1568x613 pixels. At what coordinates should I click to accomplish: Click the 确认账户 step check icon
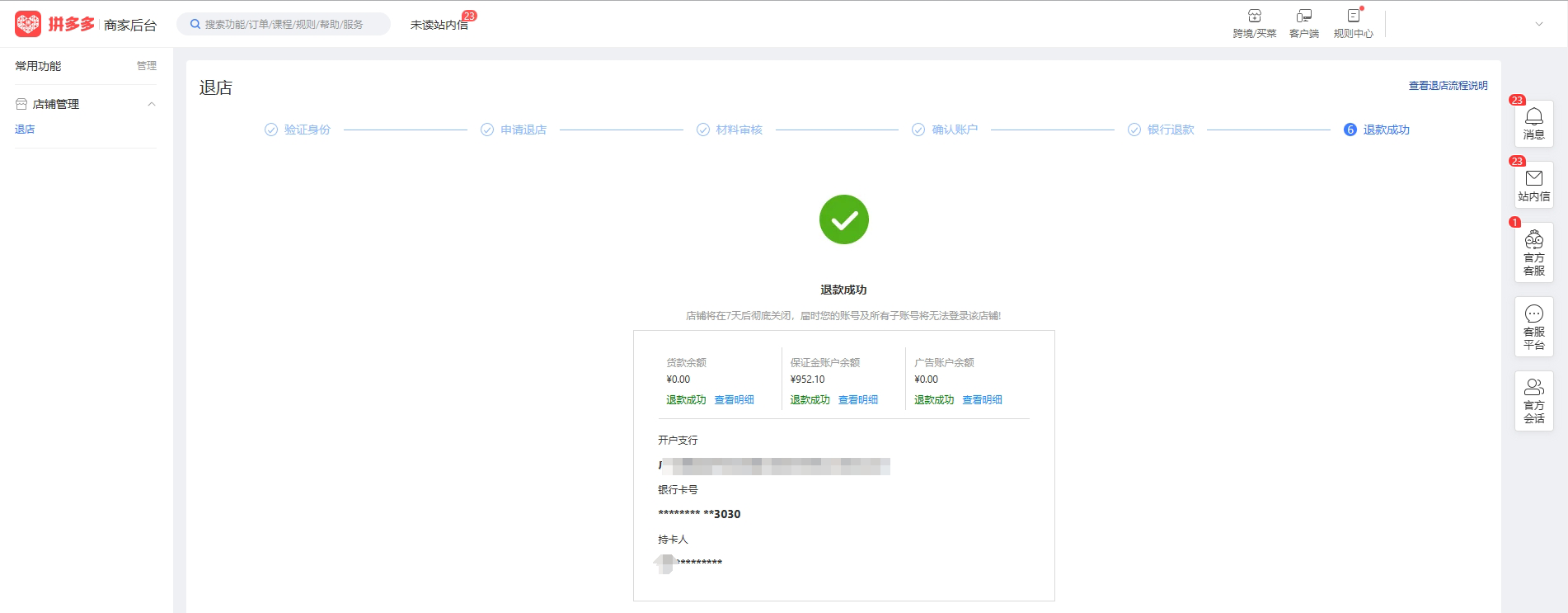[x=918, y=130]
